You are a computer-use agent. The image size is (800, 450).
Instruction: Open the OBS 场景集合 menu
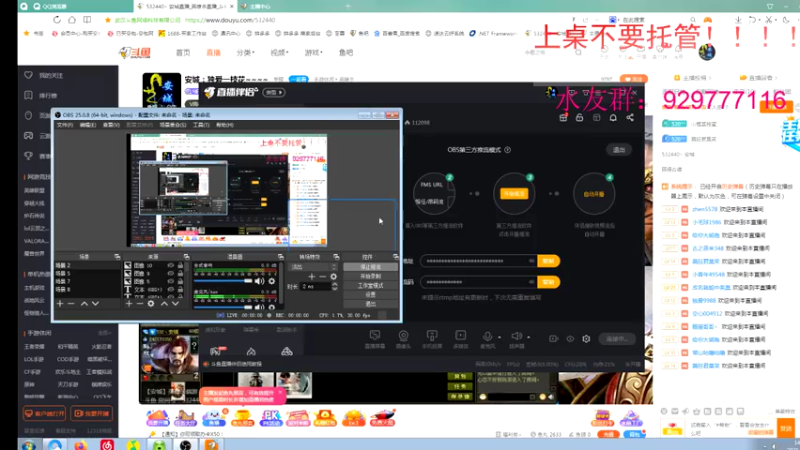172,125
